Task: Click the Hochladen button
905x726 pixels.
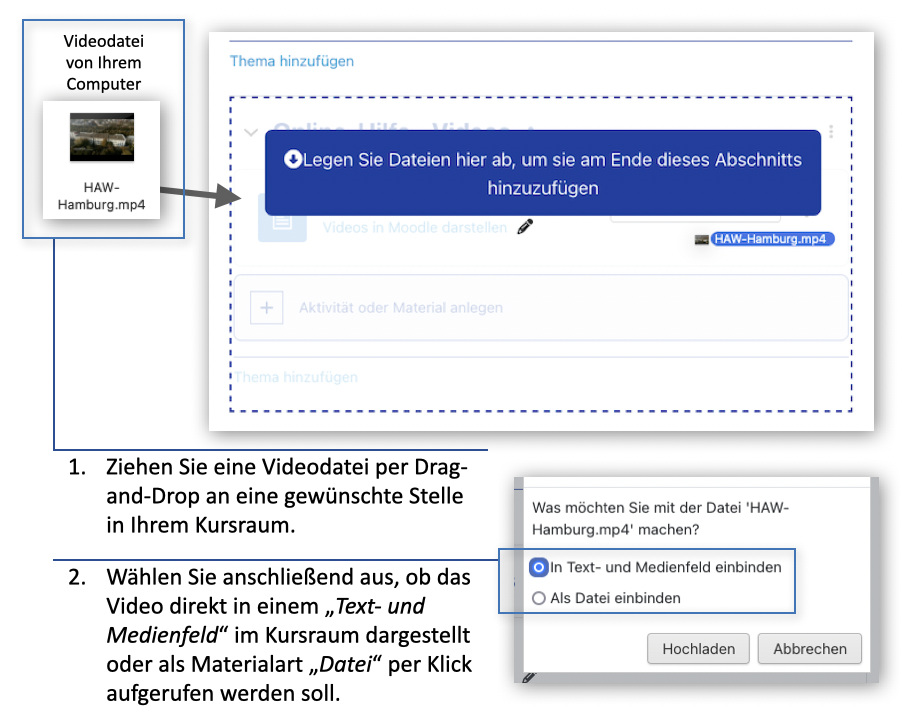Action: pos(698,649)
